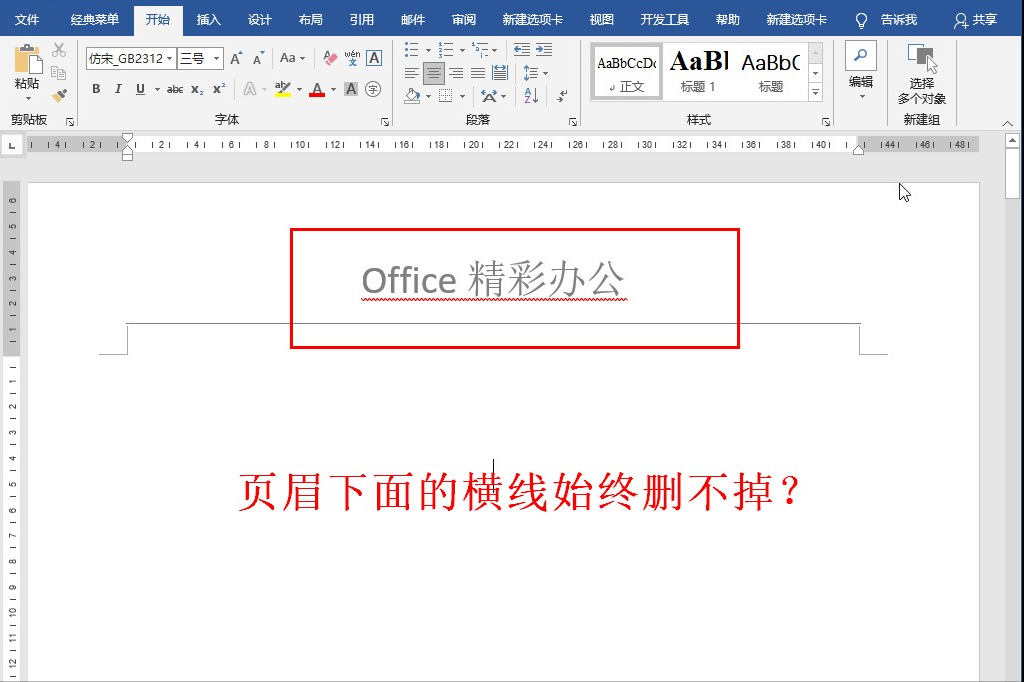
Task: Select the Format Painter brush
Action: coord(59,95)
